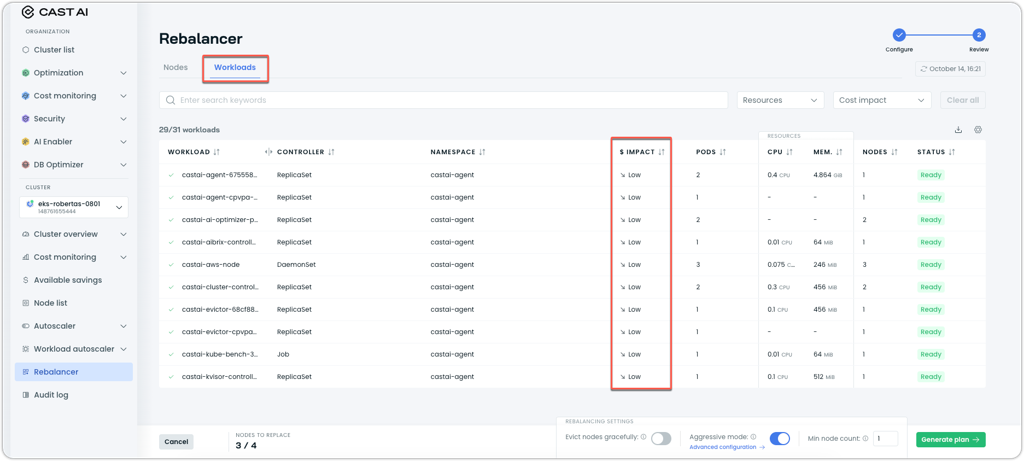Screen dimensions: 1024x461
Task: Click the Min node count field
Action: click(885, 439)
